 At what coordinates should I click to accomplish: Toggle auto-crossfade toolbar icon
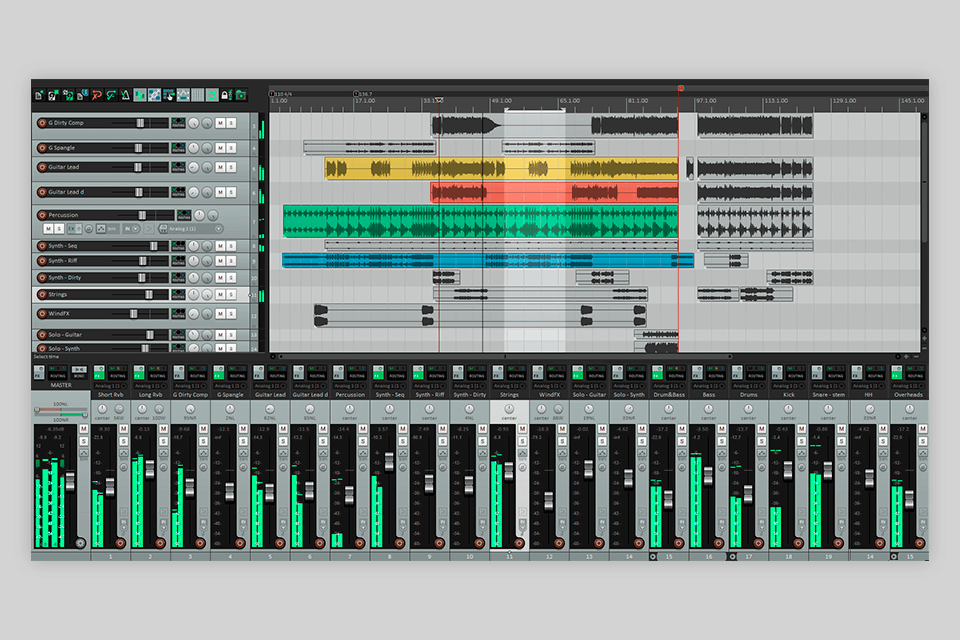(140, 95)
